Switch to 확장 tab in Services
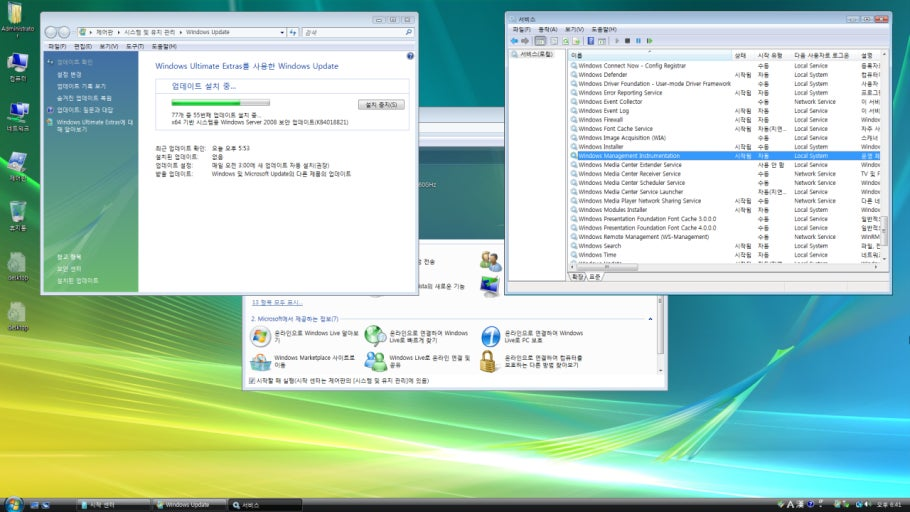910x512 pixels. (577, 277)
